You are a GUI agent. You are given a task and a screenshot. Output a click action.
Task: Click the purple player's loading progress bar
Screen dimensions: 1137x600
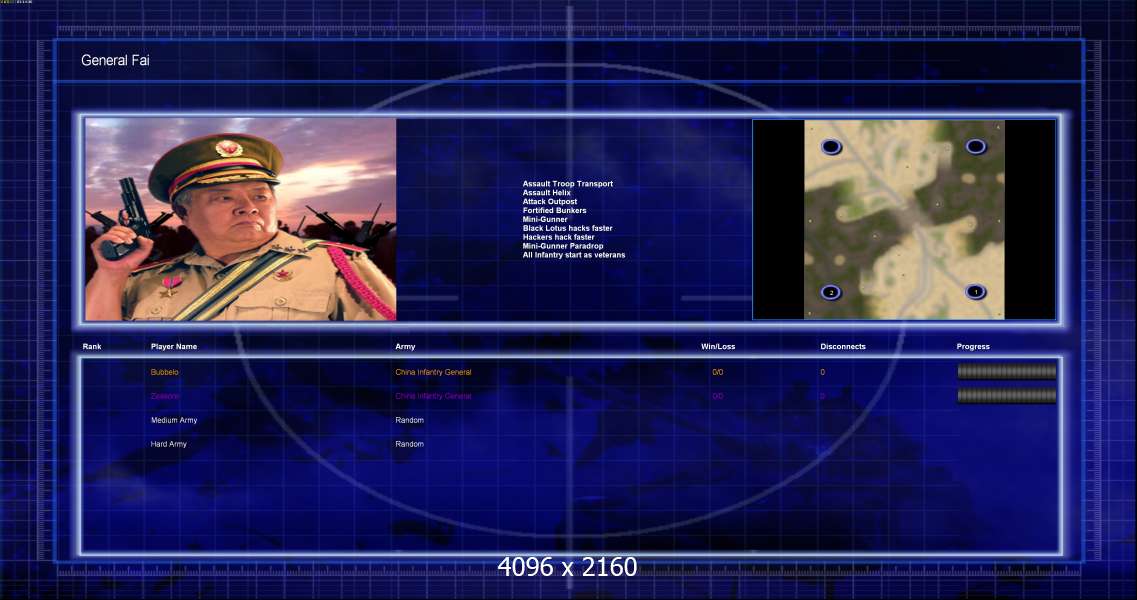[1006, 395]
